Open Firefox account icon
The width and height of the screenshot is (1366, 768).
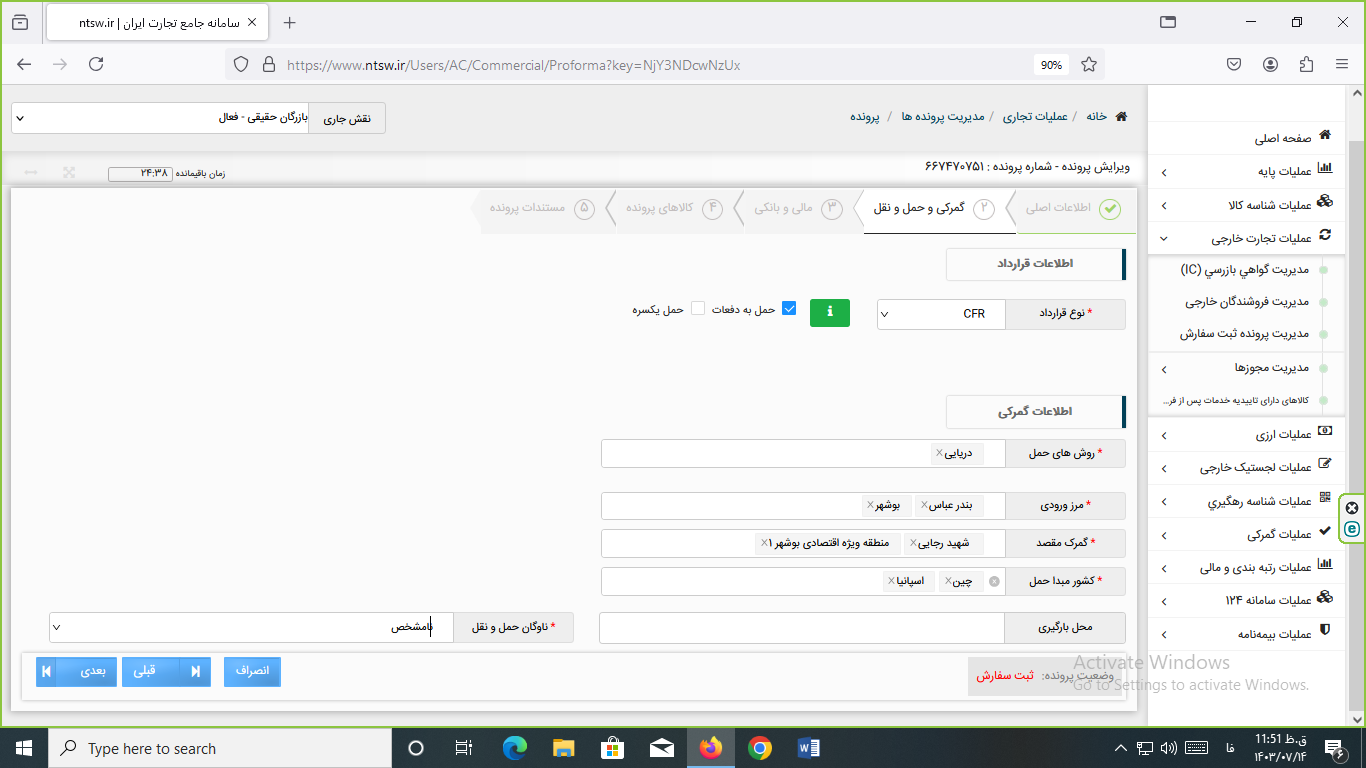1270,64
